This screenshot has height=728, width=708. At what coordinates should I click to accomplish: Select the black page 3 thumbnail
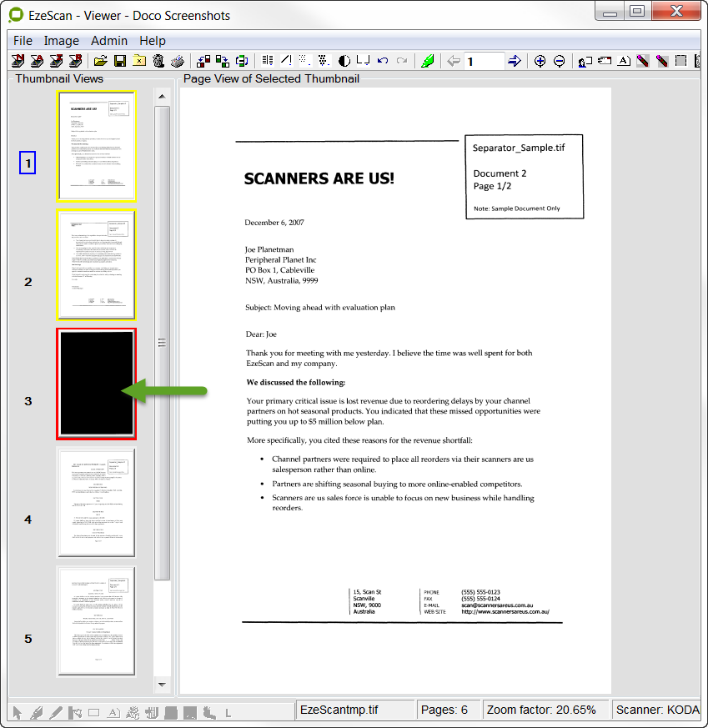tap(96, 383)
